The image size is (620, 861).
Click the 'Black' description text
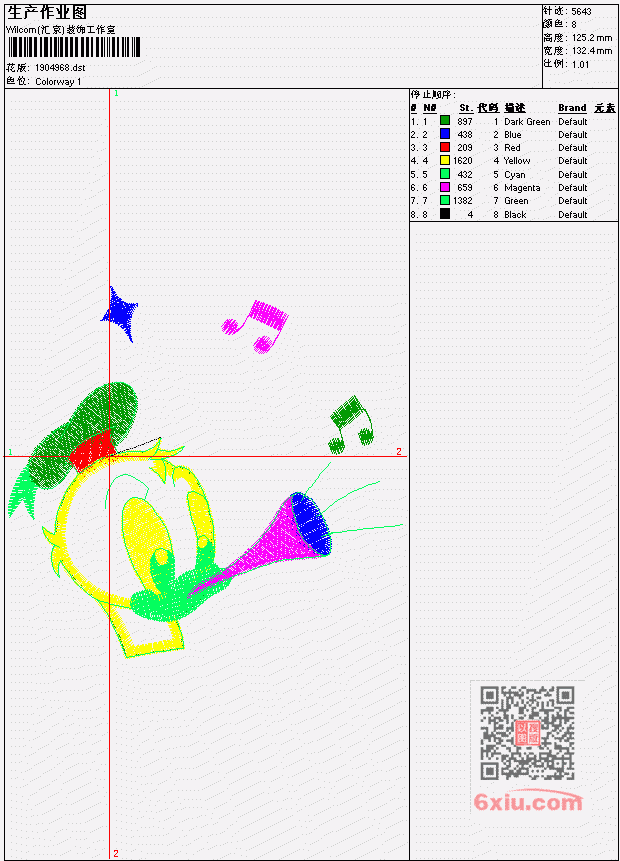(515, 215)
